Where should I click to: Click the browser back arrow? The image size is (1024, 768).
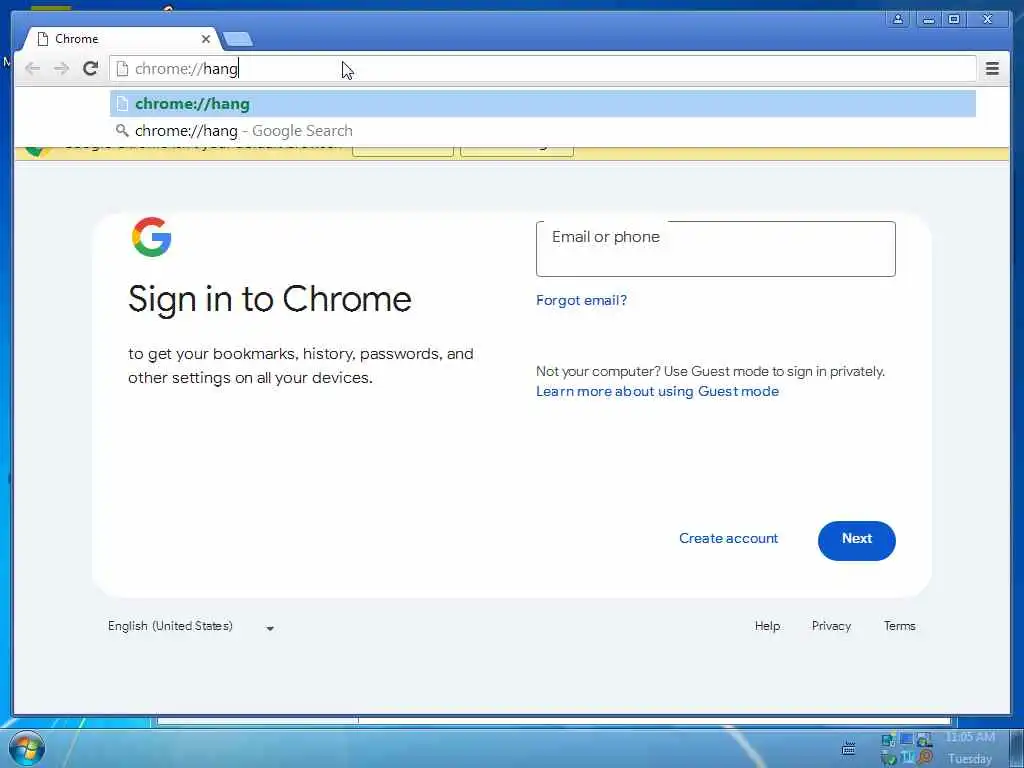click(x=32, y=69)
